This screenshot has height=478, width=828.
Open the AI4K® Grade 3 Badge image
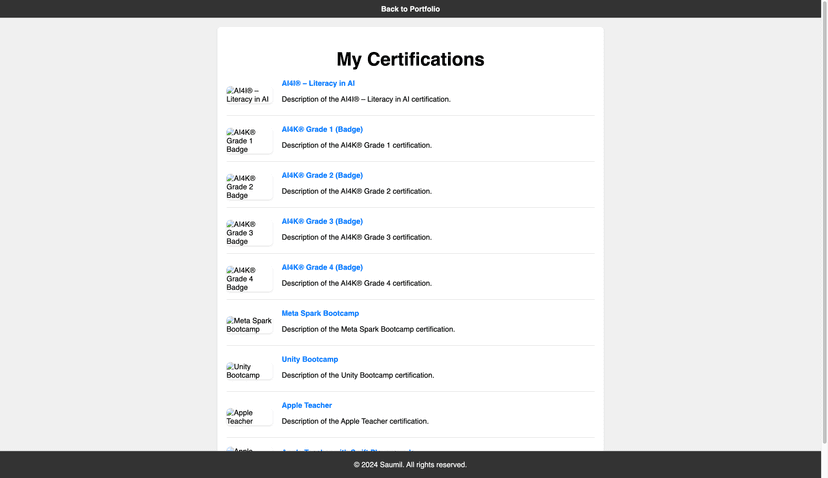pyautogui.click(x=249, y=233)
